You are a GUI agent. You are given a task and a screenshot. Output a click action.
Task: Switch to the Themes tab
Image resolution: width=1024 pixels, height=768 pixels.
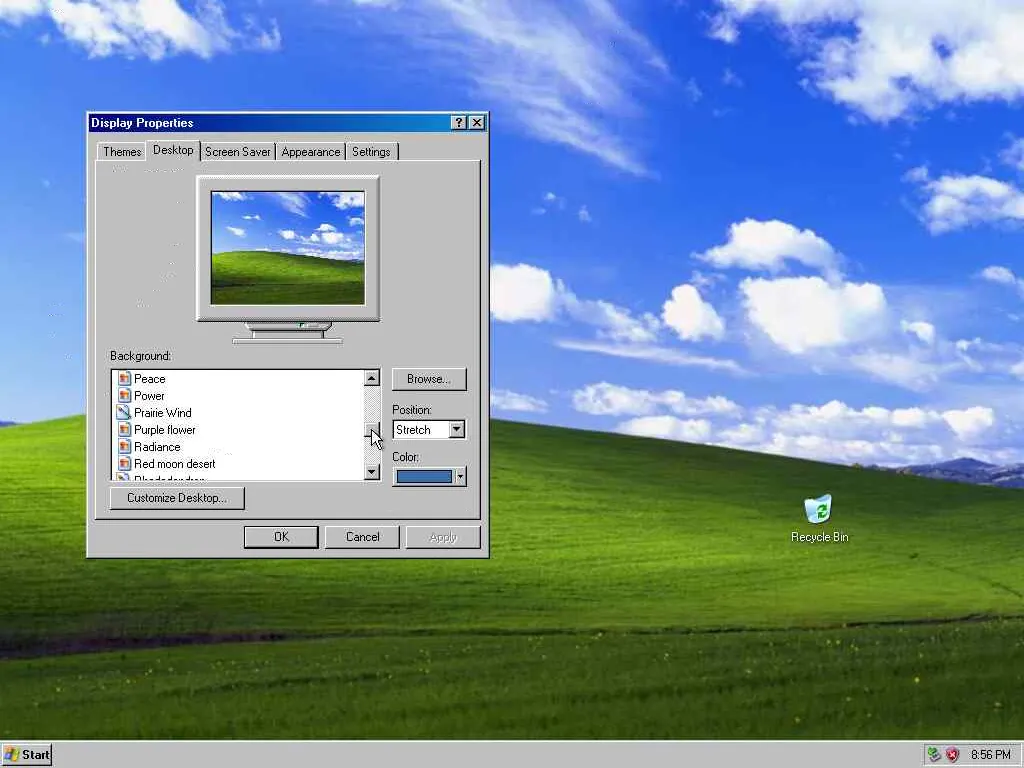[x=122, y=152]
